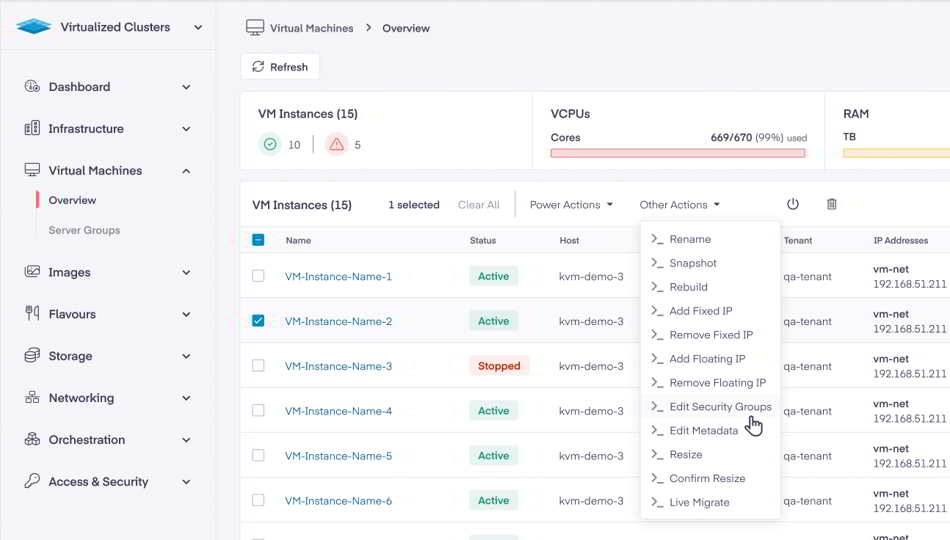Check the box for VM-Instance-Name-6
The height and width of the screenshot is (540, 950).
tap(258, 500)
